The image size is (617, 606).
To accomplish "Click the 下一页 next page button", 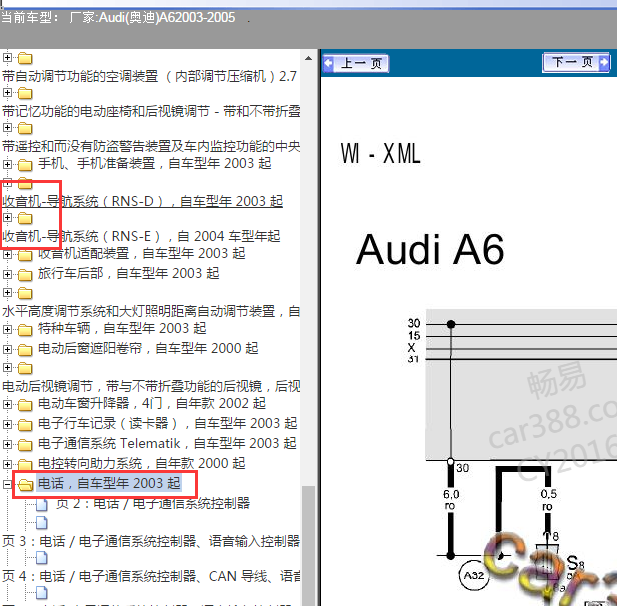I will [x=576, y=62].
